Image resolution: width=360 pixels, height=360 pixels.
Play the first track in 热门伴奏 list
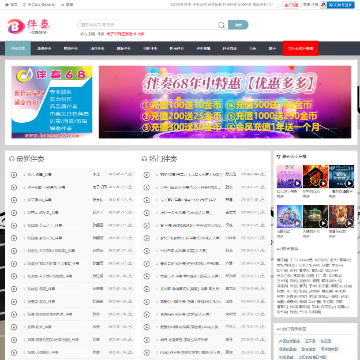coord(147,175)
